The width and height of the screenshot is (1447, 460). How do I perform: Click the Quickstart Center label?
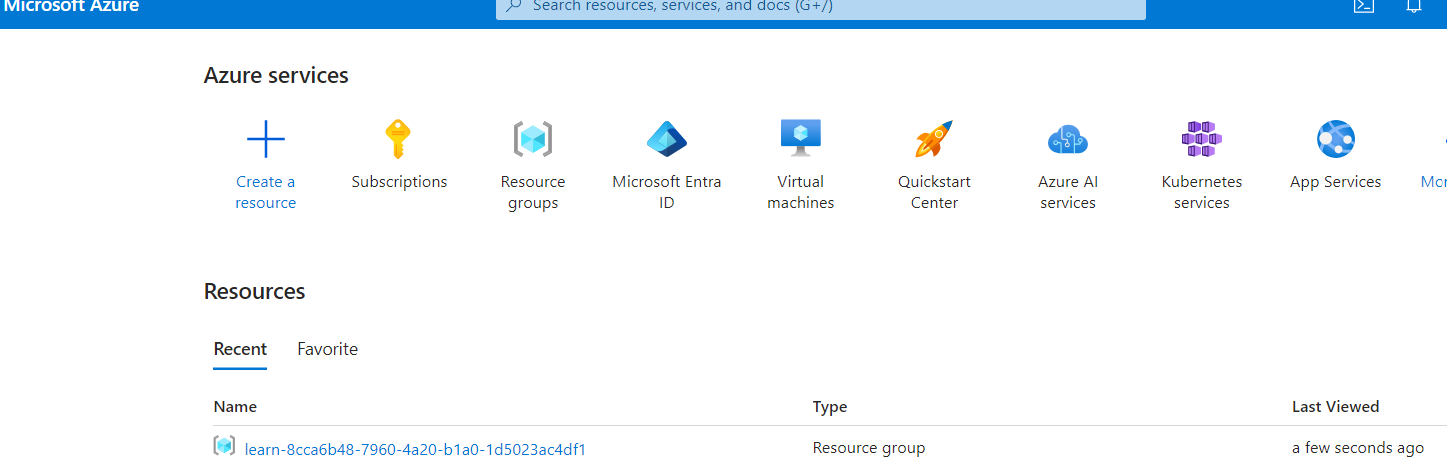pos(934,192)
